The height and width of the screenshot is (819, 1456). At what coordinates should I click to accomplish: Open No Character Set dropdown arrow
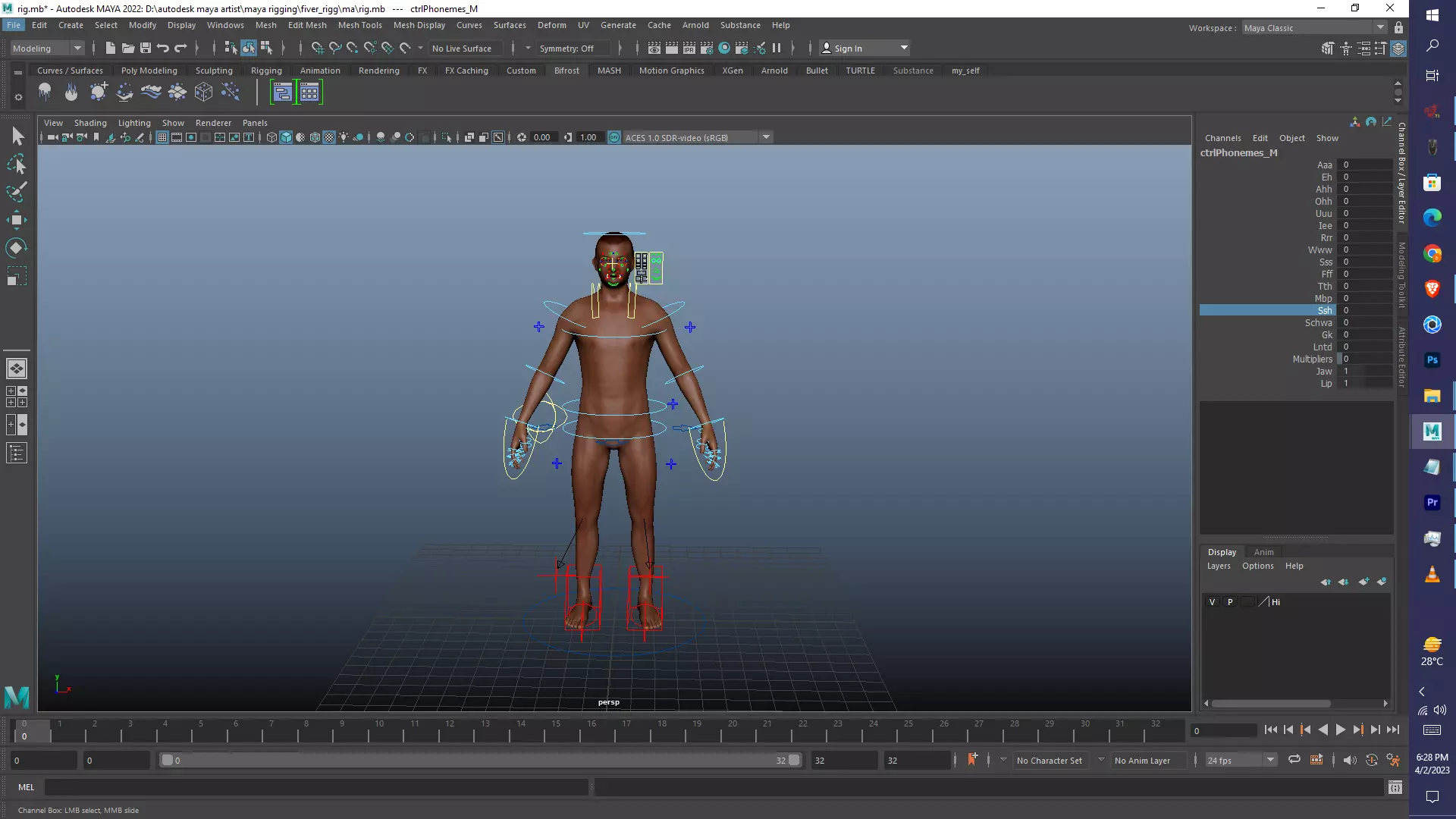pos(1003,760)
